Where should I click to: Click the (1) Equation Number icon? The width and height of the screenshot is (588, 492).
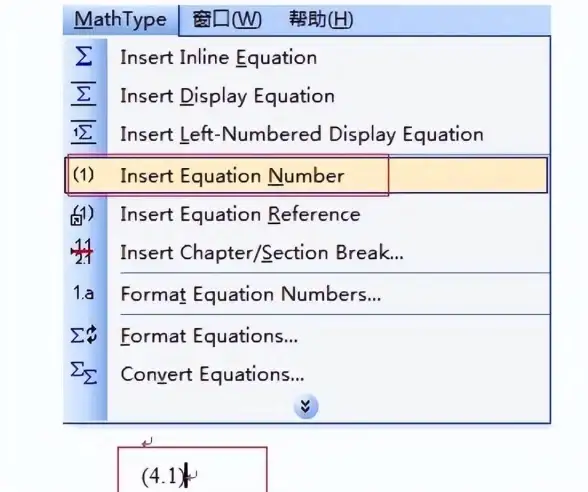83,175
